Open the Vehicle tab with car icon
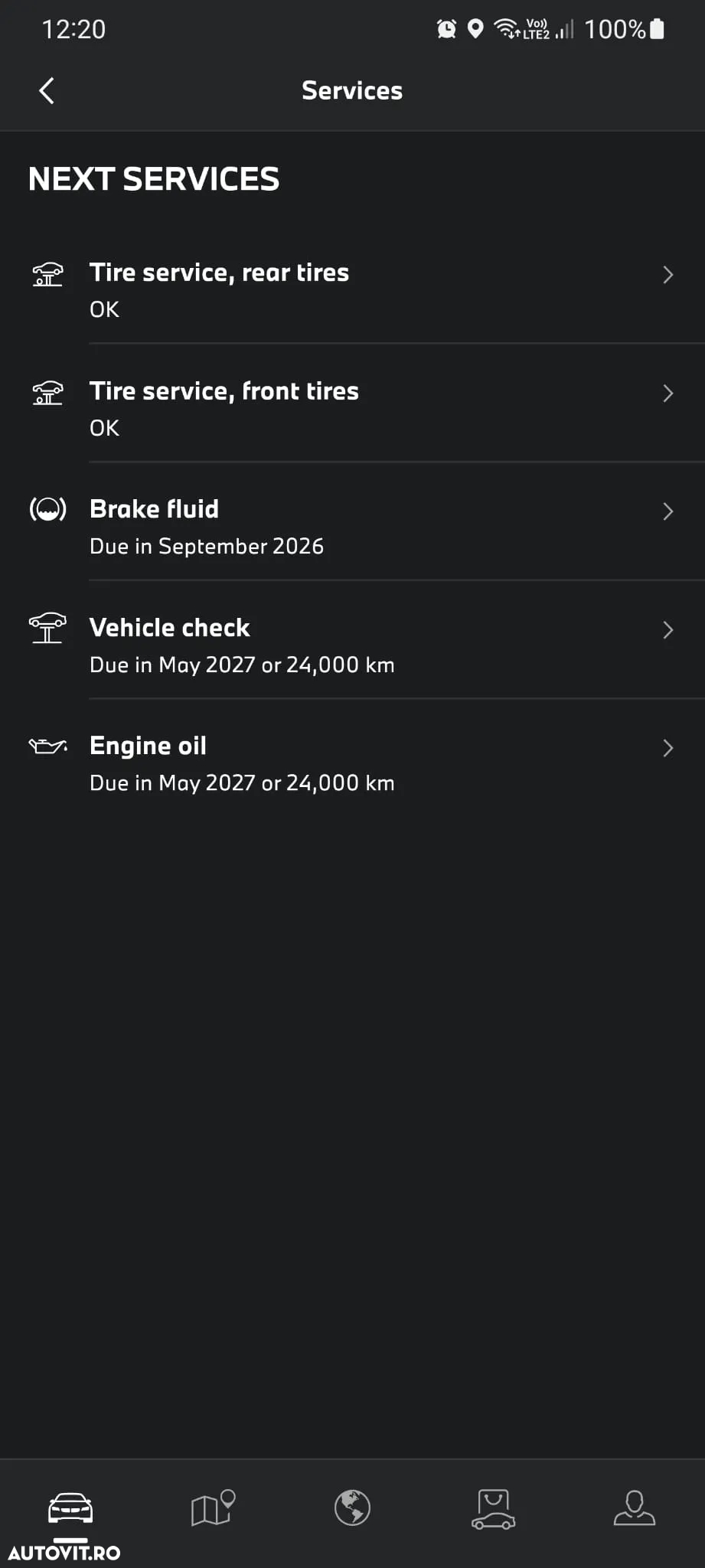The height and width of the screenshot is (1568, 705). click(70, 1508)
